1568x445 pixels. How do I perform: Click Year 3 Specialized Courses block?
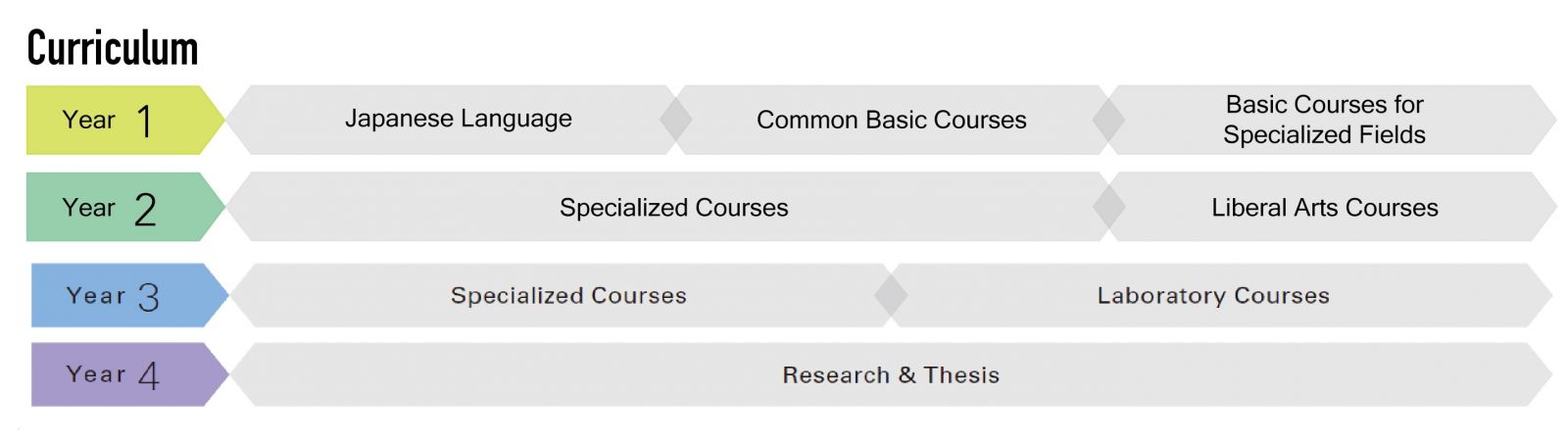pyautogui.click(x=568, y=295)
